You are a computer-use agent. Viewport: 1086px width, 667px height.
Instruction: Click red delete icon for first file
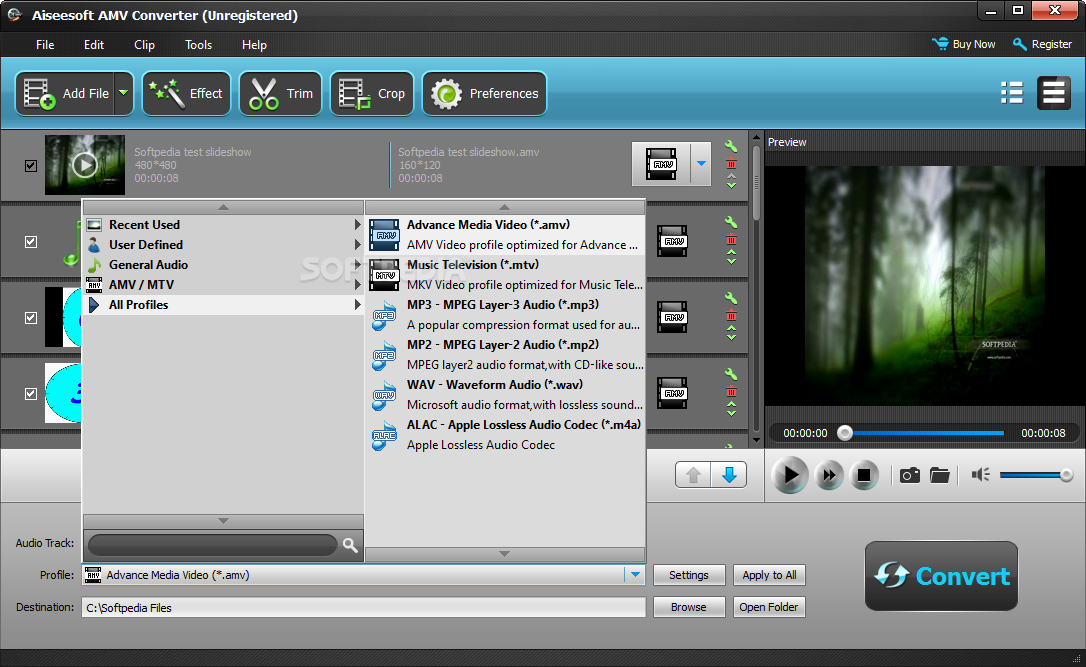[731, 164]
